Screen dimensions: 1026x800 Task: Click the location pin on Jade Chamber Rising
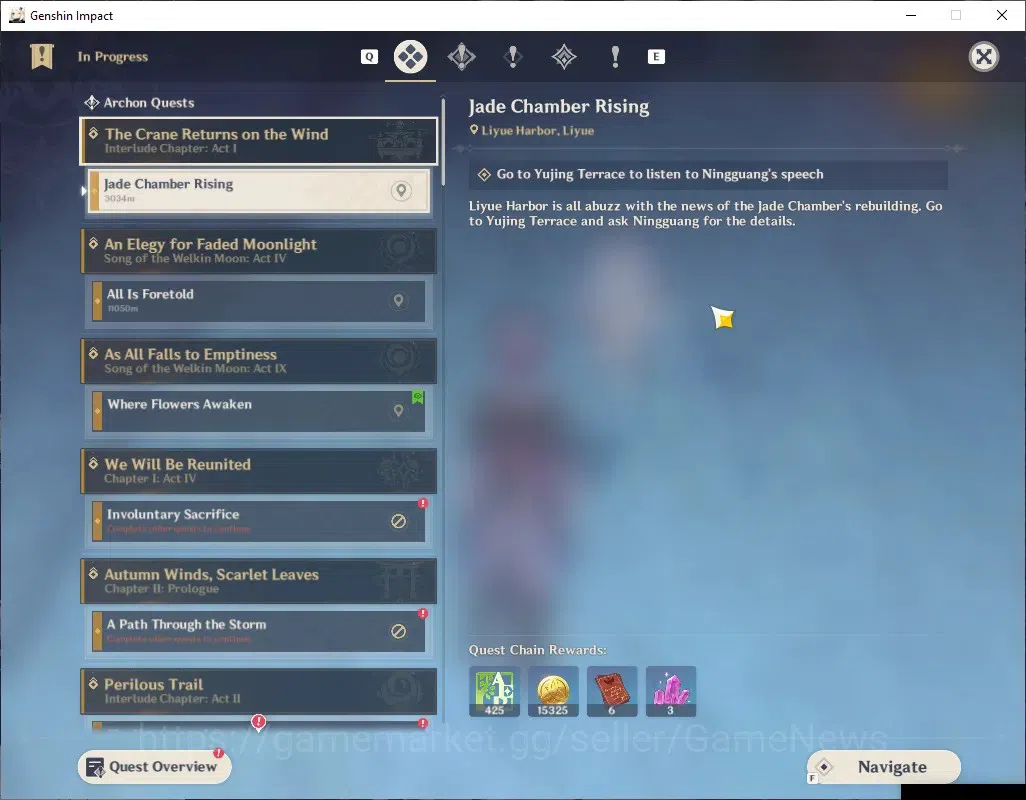coord(401,190)
